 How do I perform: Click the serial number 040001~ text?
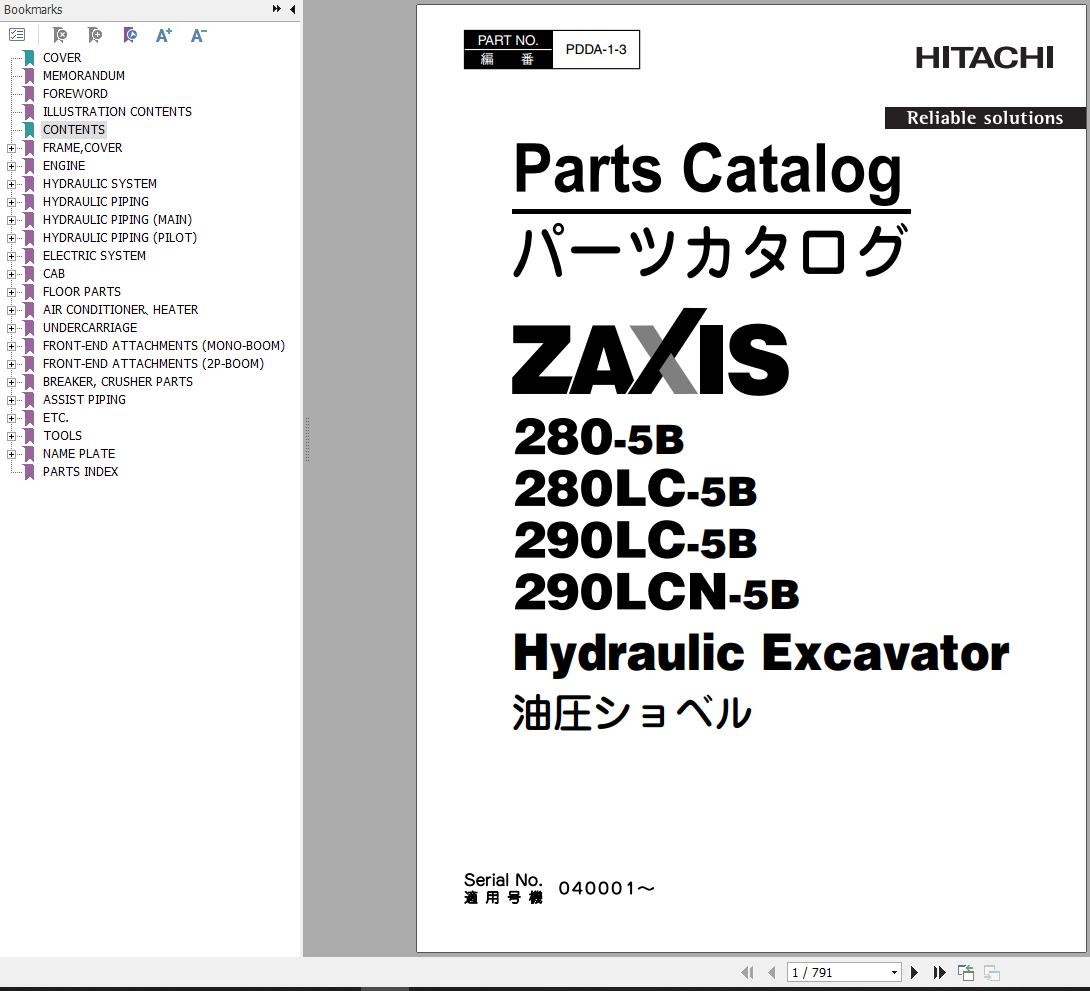(x=606, y=888)
